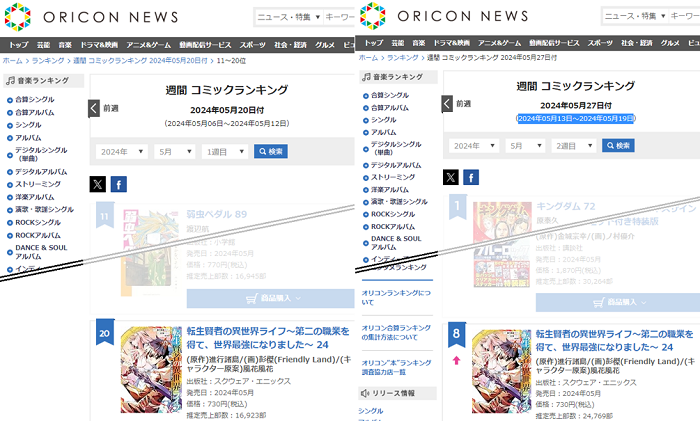Image resolution: width=700 pixels, height=421 pixels.
Task: Open the 2週目 week dropdown
Action: 574,146
